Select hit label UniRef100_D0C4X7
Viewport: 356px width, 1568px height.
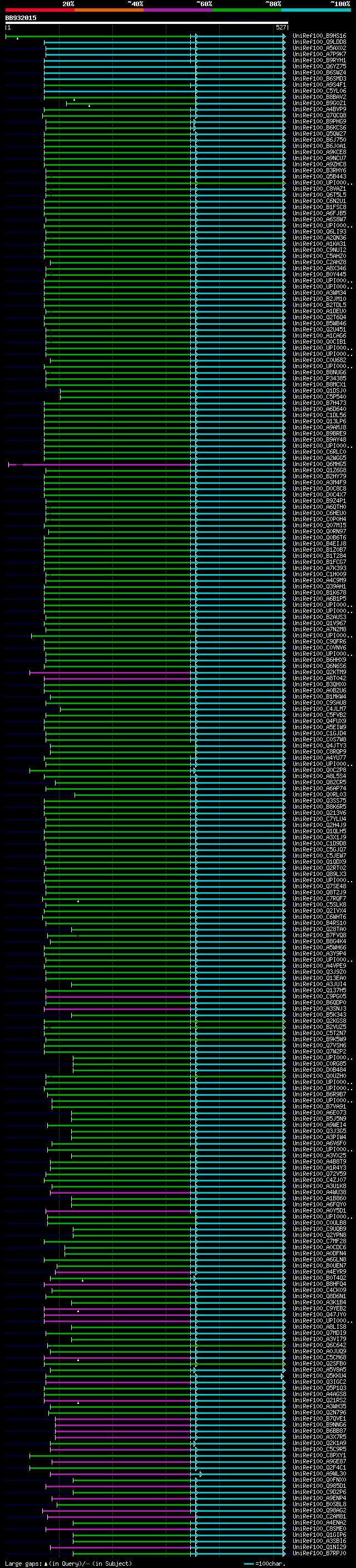[319, 495]
